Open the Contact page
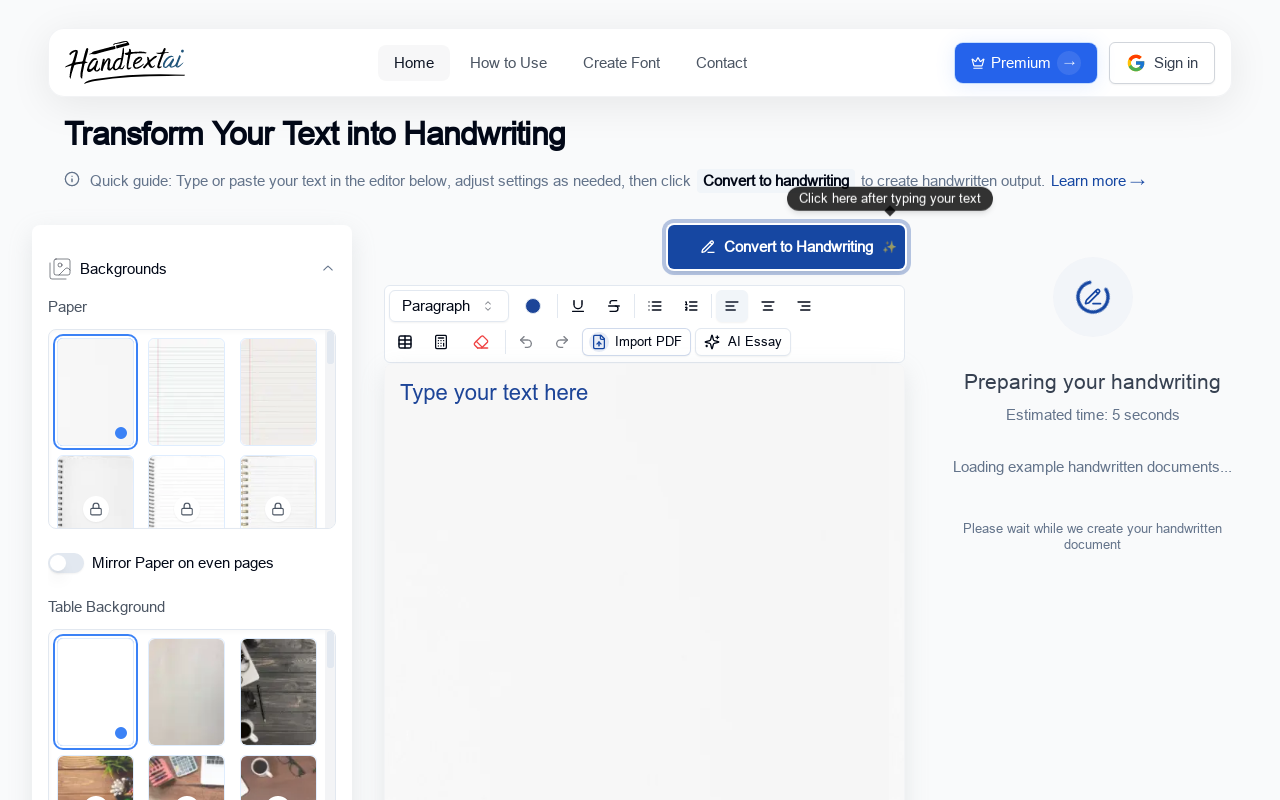The width and height of the screenshot is (1280, 800). click(x=721, y=63)
